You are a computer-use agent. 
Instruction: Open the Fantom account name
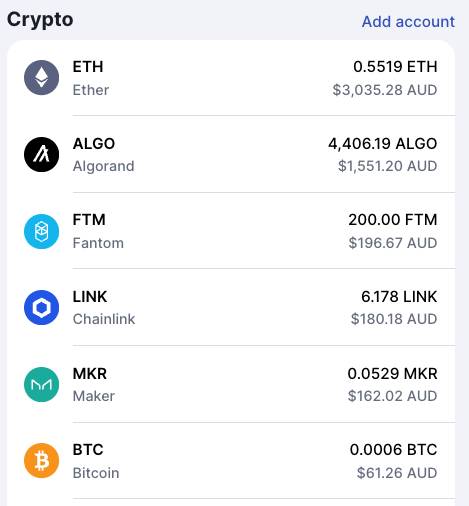(98, 243)
